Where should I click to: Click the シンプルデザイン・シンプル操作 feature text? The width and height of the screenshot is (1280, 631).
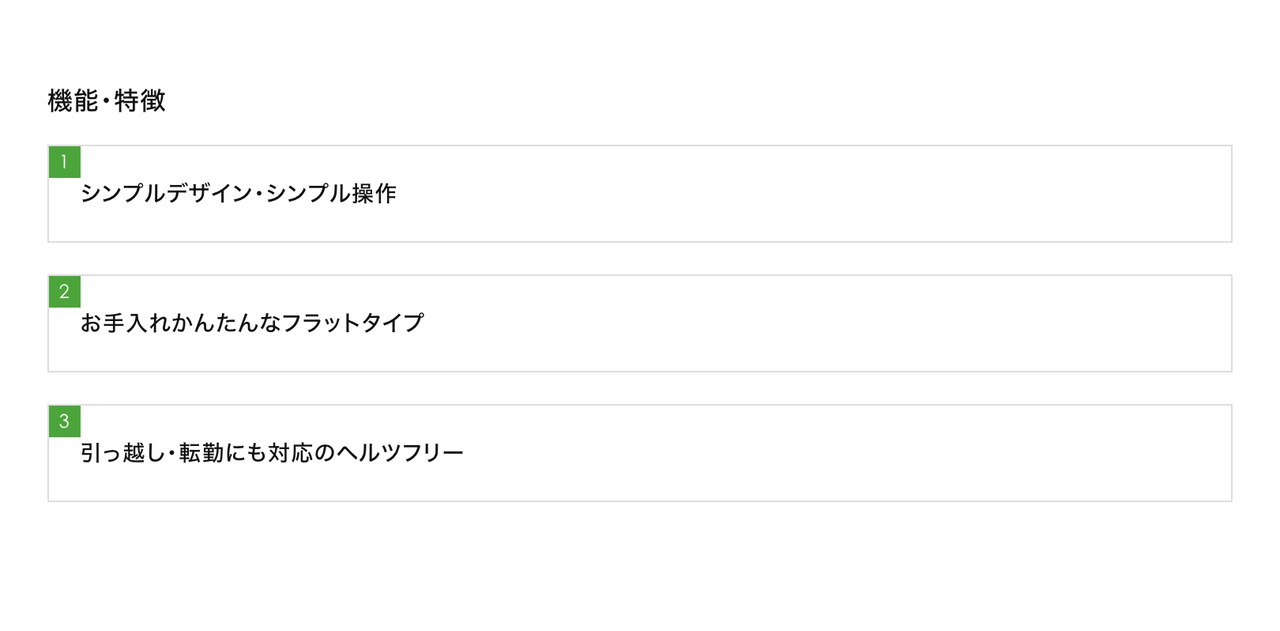tap(238, 194)
